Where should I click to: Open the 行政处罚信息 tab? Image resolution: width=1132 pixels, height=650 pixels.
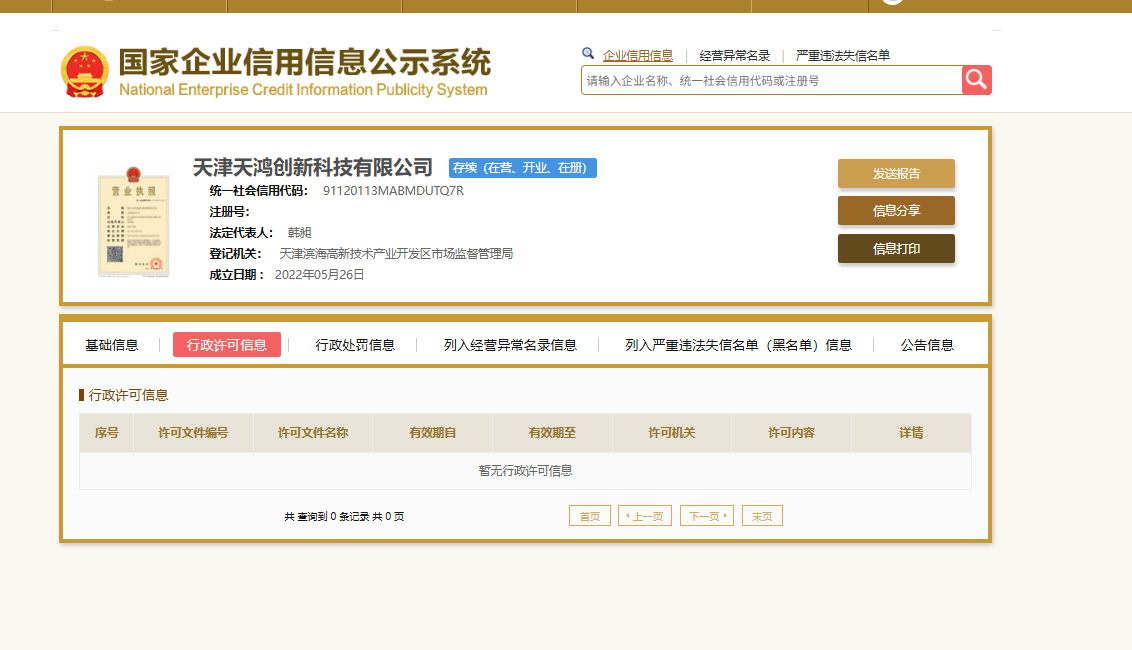[x=355, y=345]
